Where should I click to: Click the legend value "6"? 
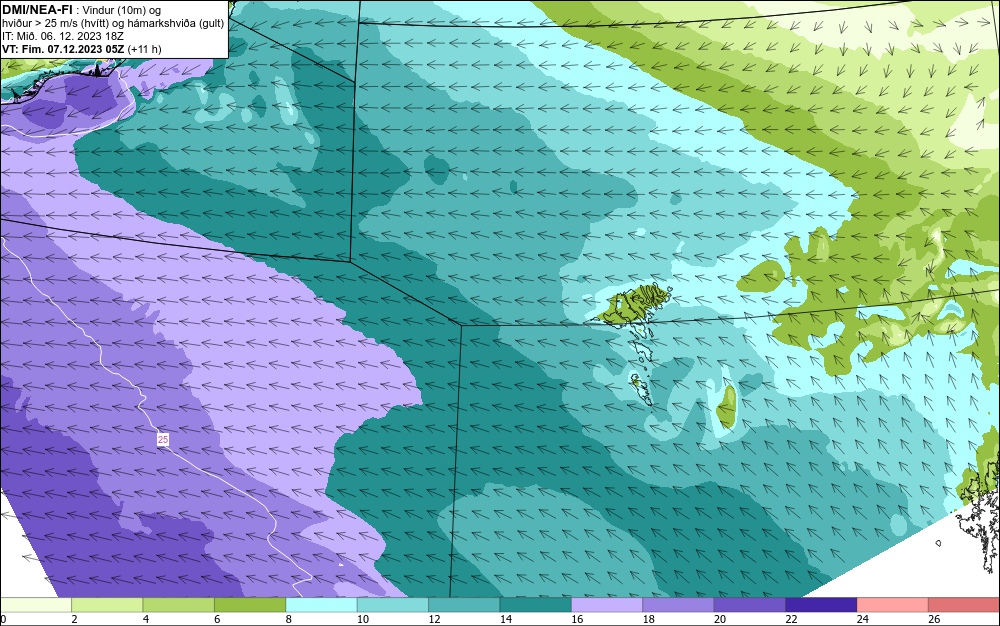point(217,619)
